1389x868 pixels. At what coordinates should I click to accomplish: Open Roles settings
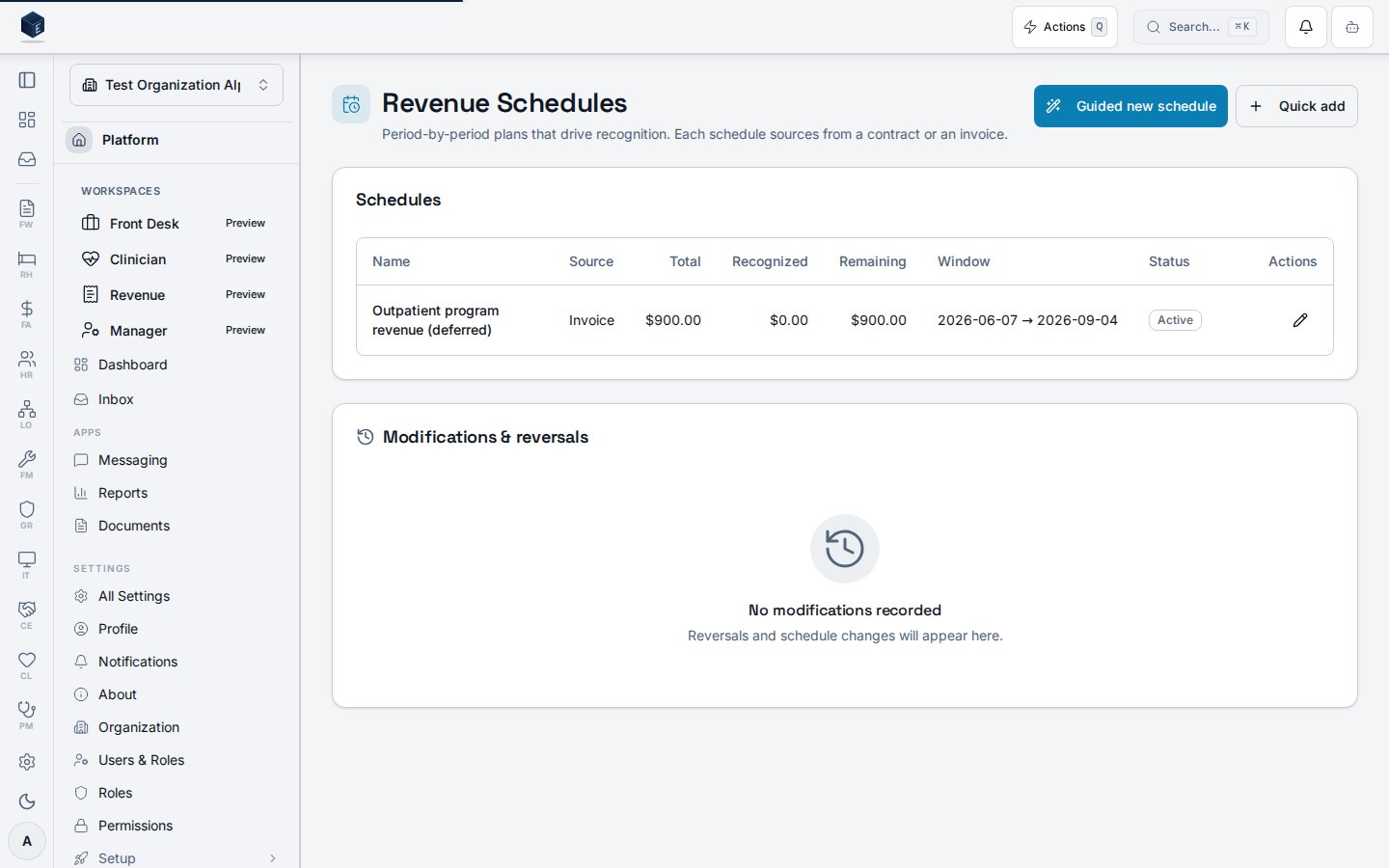coord(177,793)
